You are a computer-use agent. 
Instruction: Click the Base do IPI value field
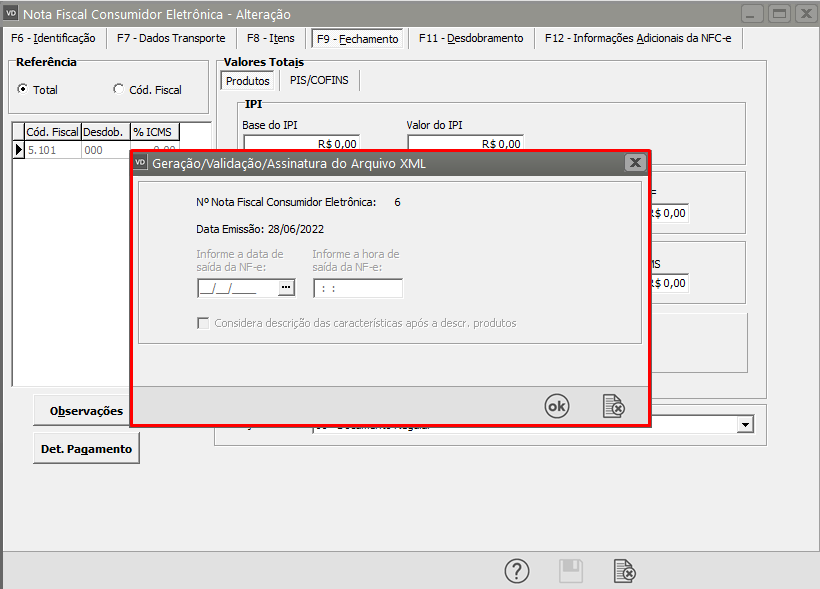click(x=302, y=143)
